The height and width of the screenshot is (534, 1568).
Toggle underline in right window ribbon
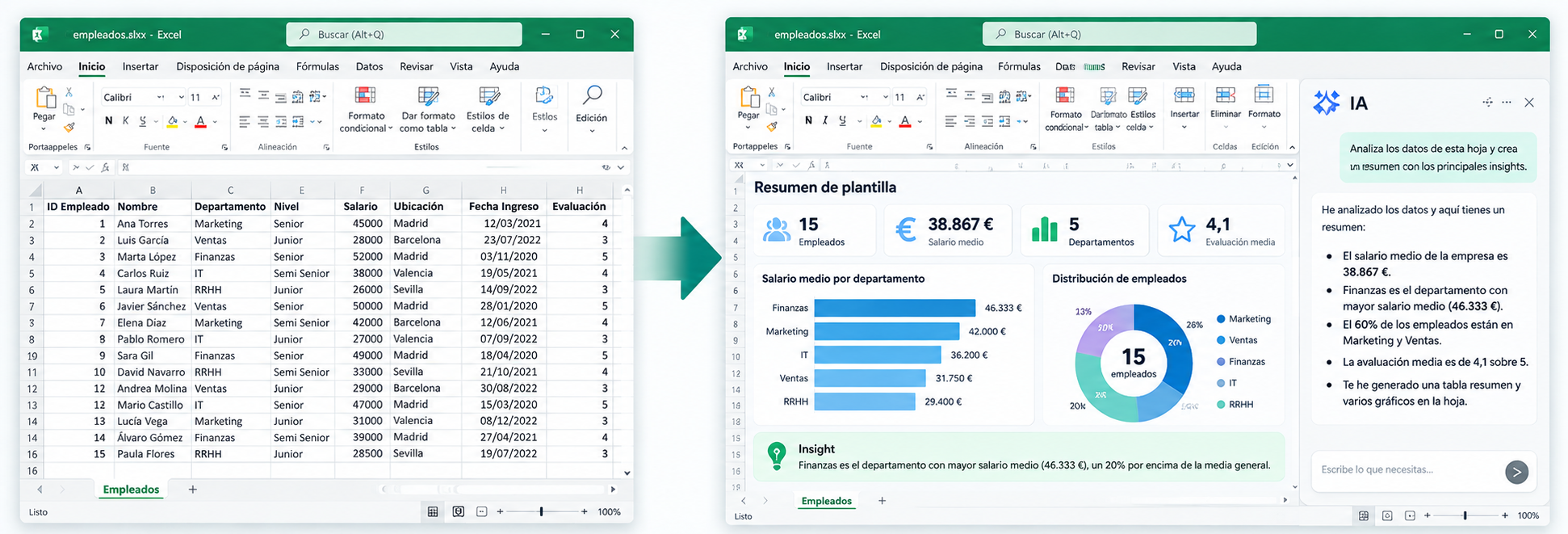842,120
